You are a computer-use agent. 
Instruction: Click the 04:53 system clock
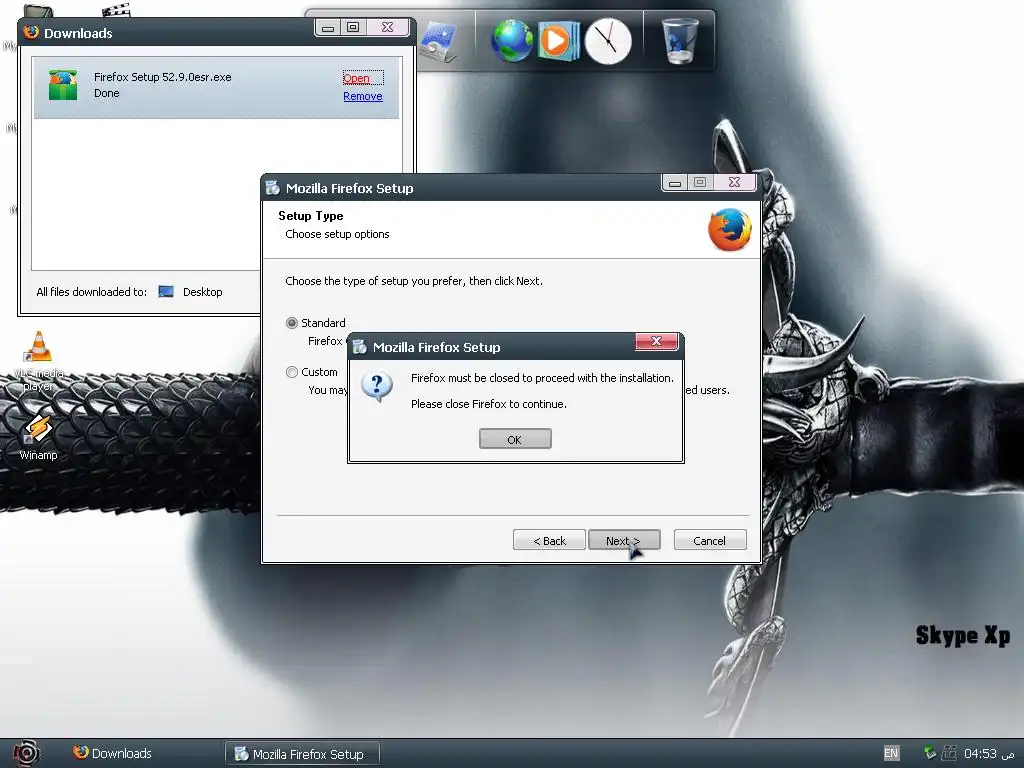click(980, 753)
